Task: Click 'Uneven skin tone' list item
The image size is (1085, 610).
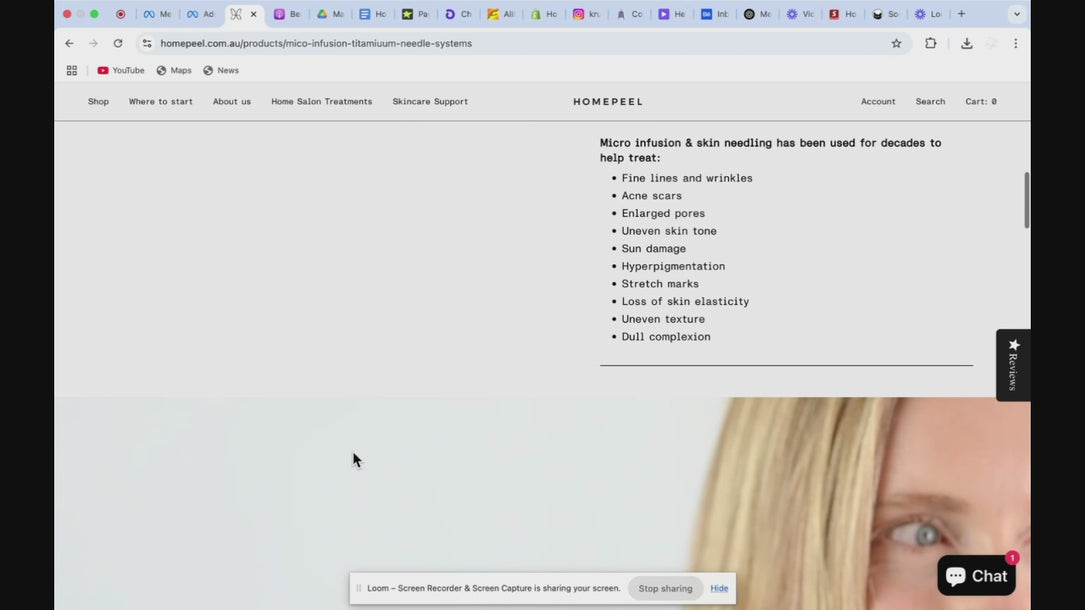Action: pyautogui.click(x=668, y=231)
